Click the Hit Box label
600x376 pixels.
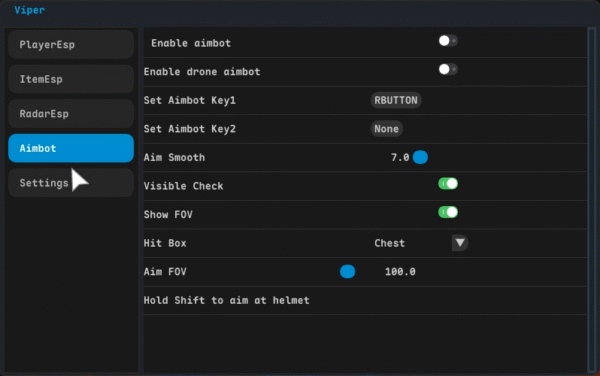(x=165, y=243)
